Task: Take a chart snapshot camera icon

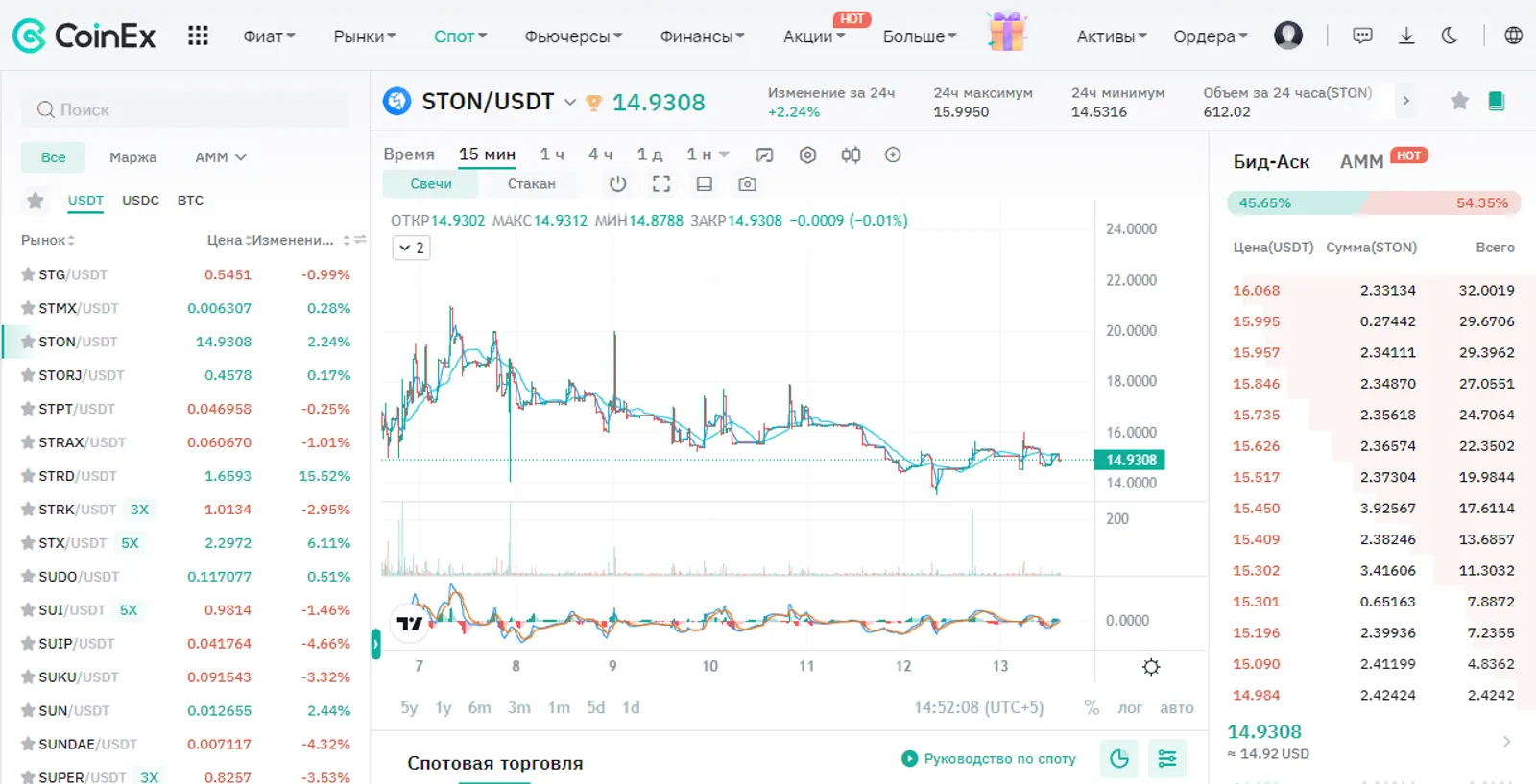Action: [x=747, y=183]
